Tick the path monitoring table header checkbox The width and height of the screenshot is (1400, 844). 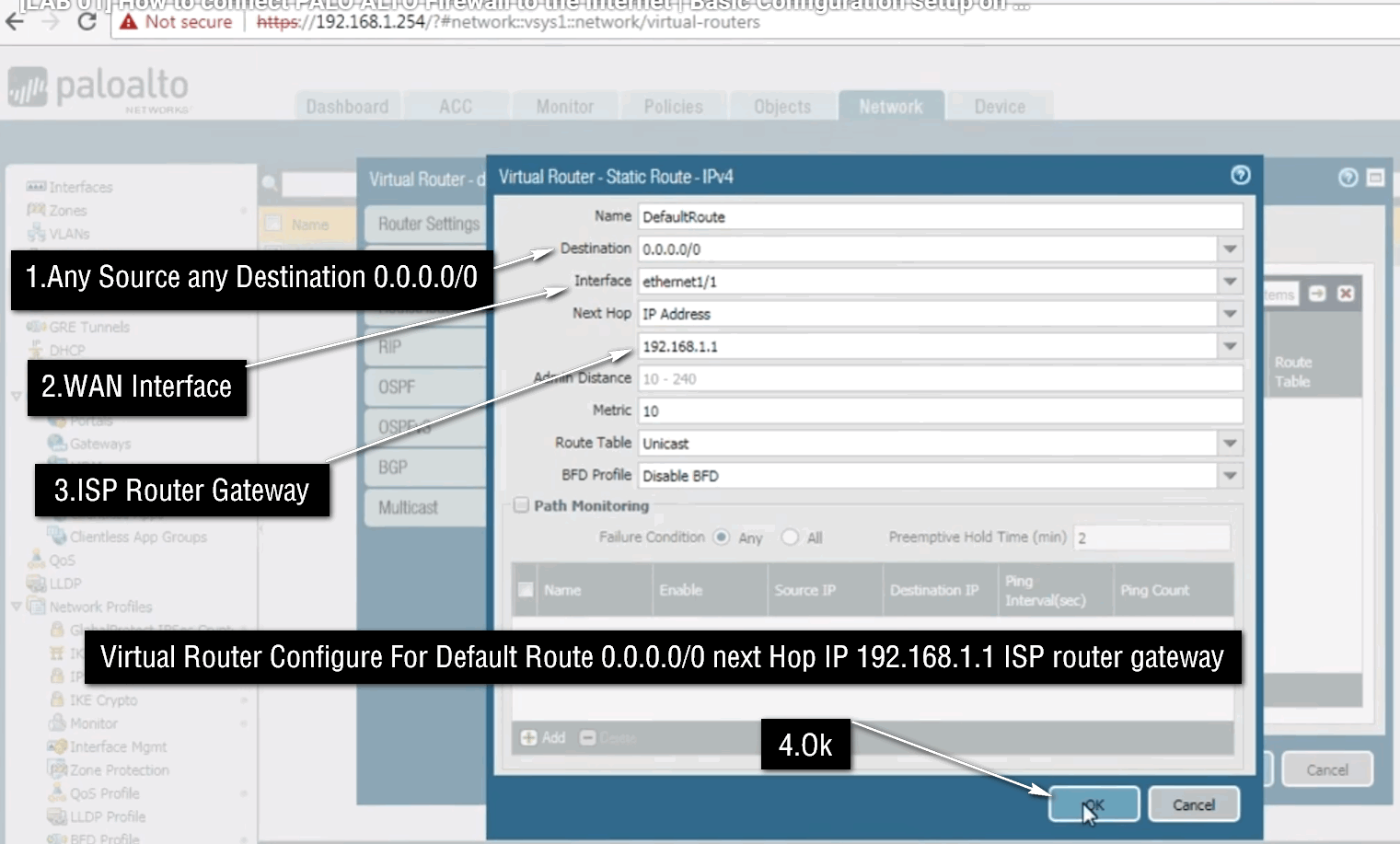click(526, 590)
